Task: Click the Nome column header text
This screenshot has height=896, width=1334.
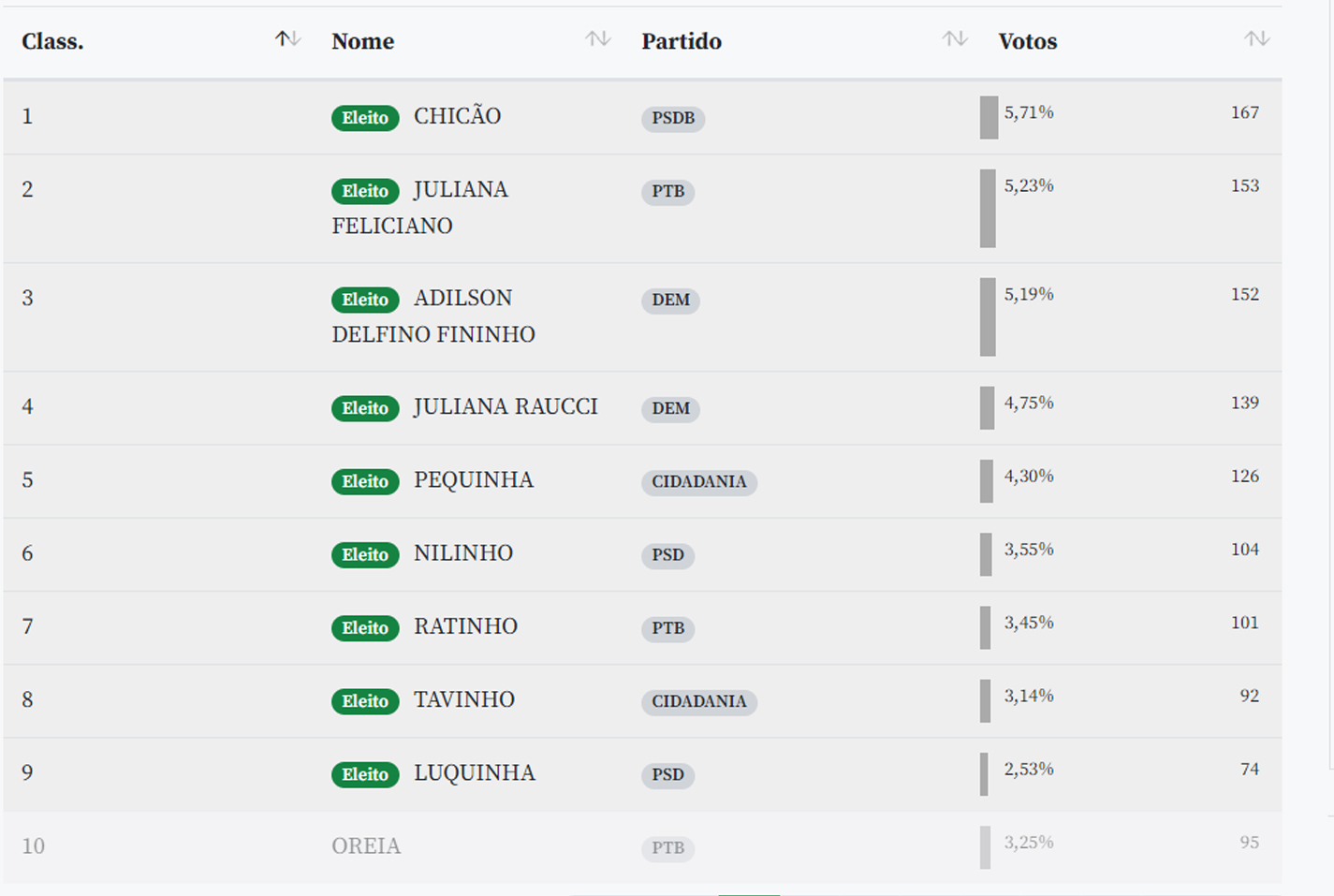Action: click(362, 42)
